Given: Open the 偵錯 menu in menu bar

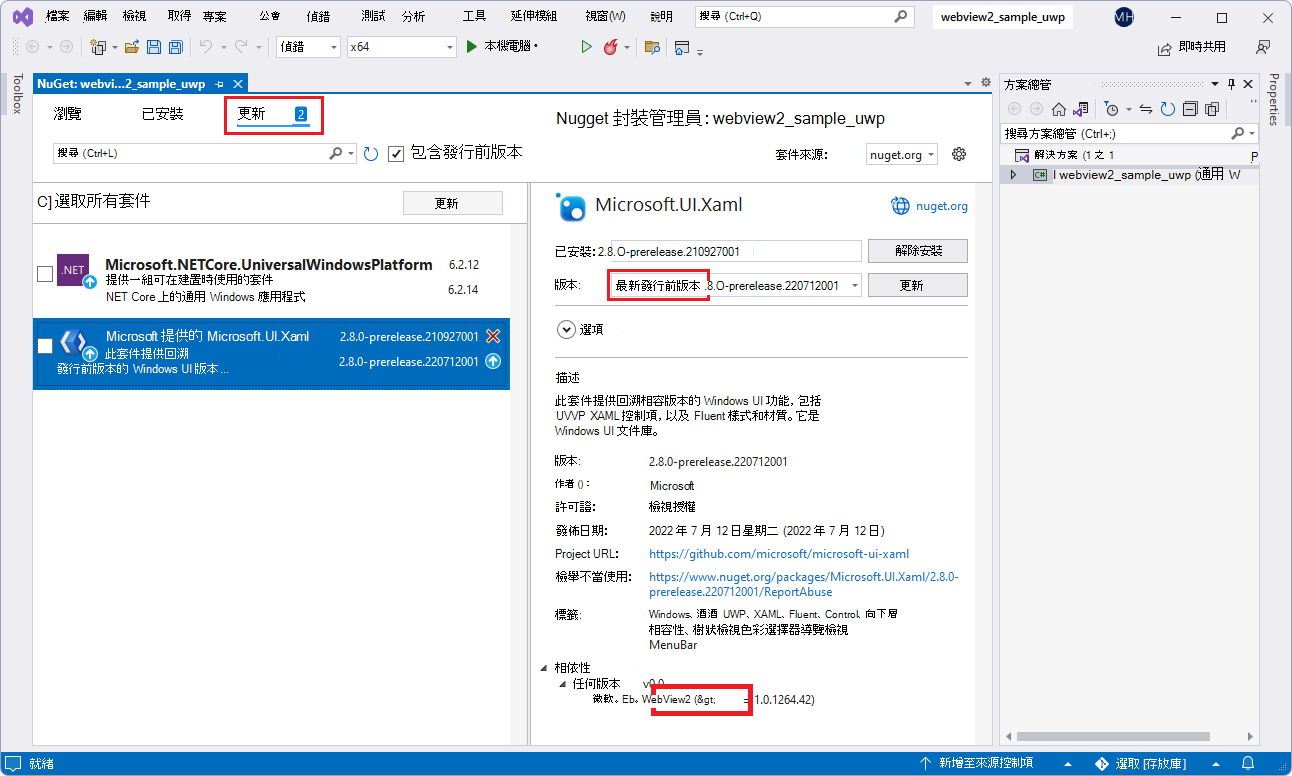Looking at the screenshot, I should coord(320,15).
